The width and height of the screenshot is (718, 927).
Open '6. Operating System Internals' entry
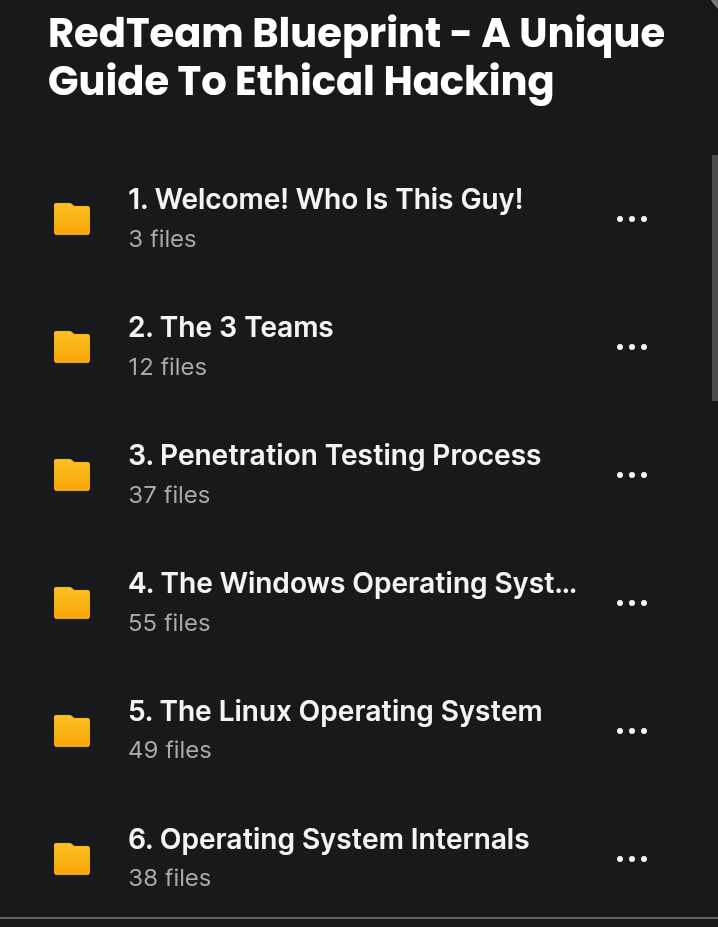329,840
